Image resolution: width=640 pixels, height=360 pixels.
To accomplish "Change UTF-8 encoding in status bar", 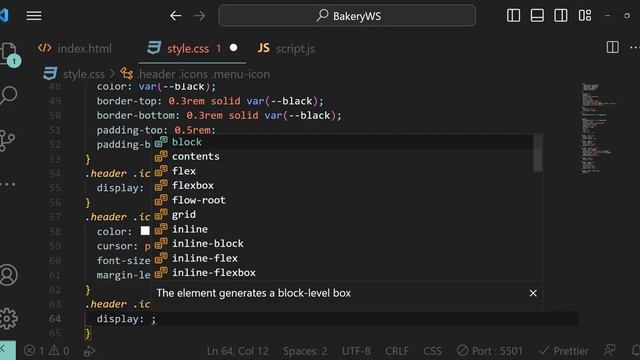I will 356,351.
